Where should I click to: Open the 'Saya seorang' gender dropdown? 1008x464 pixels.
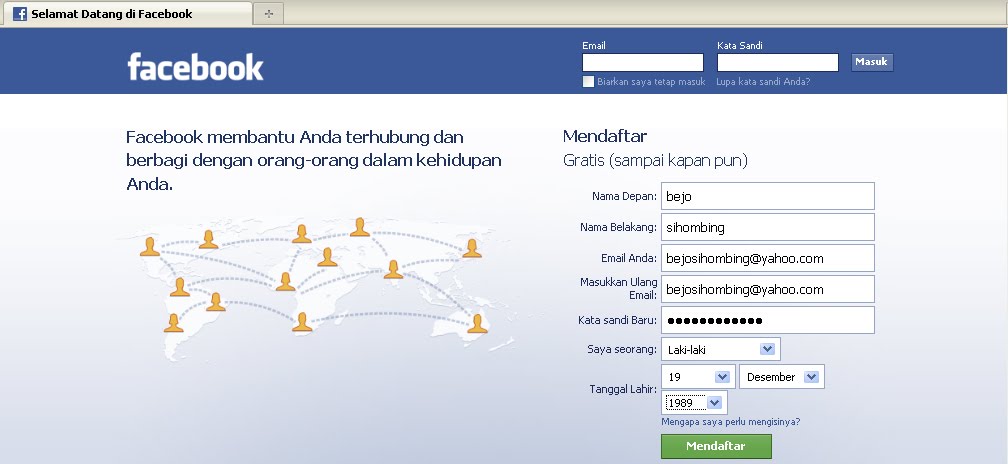pos(721,349)
